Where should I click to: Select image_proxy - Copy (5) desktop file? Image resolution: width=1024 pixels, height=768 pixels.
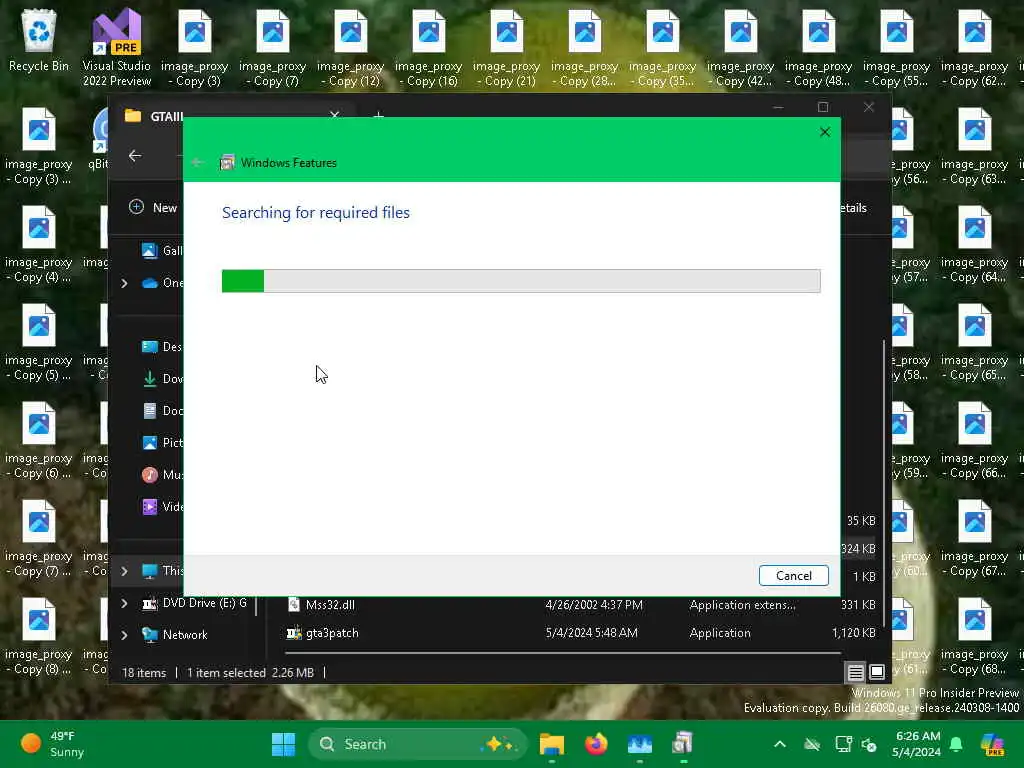39,342
